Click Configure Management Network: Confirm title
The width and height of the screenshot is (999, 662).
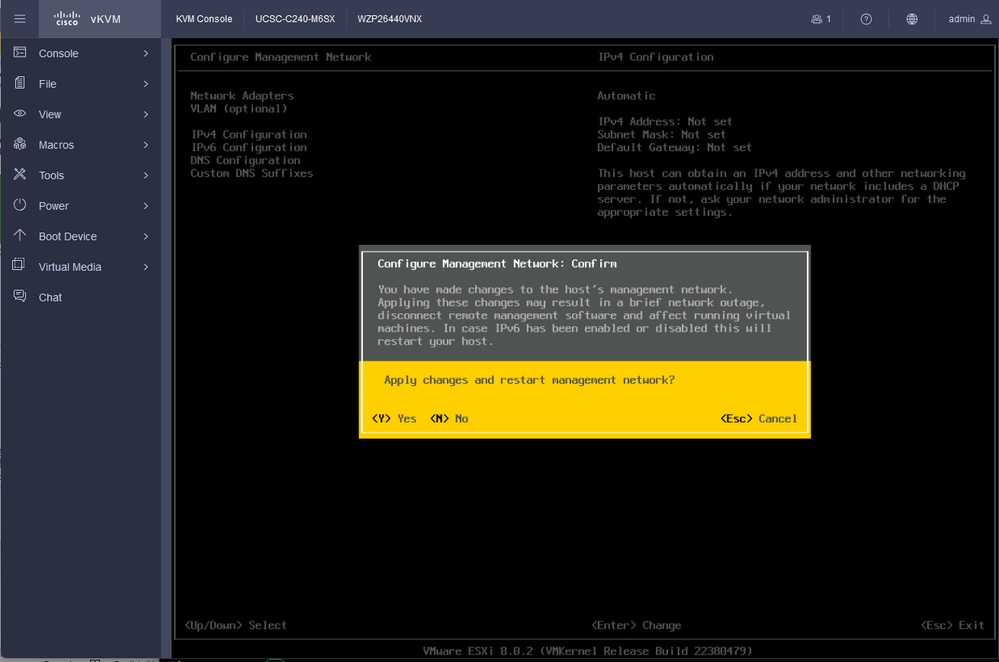(497, 264)
